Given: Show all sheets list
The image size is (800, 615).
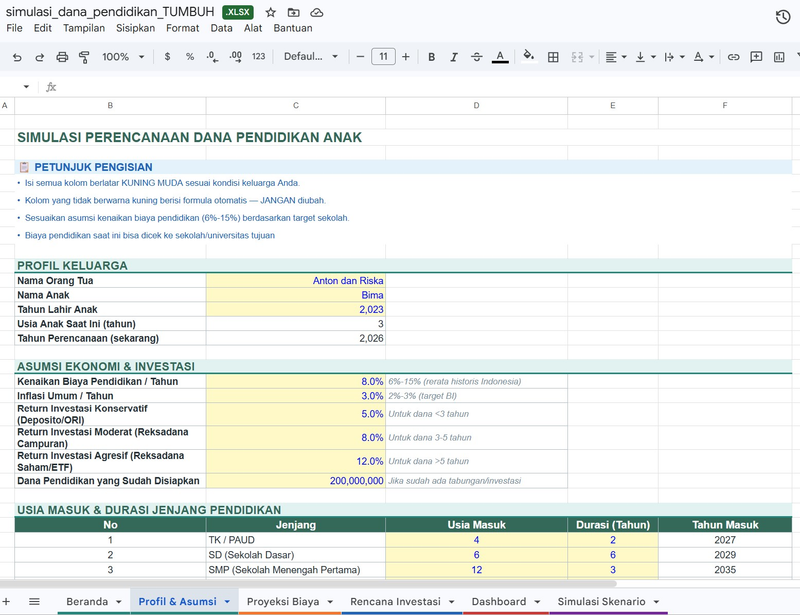Looking at the screenshot, I should [x=34, y=601].
